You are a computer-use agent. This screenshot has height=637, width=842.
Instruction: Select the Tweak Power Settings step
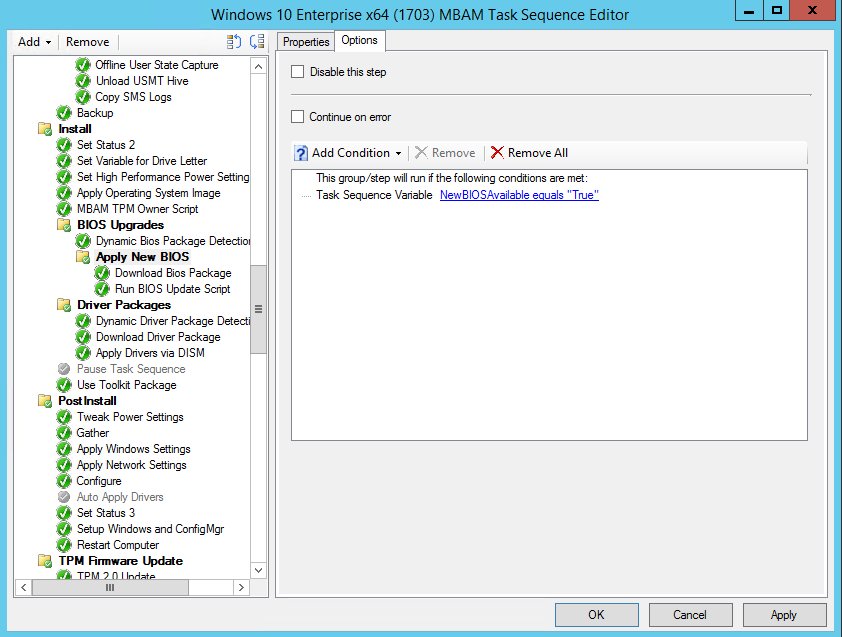coord(130,417)
